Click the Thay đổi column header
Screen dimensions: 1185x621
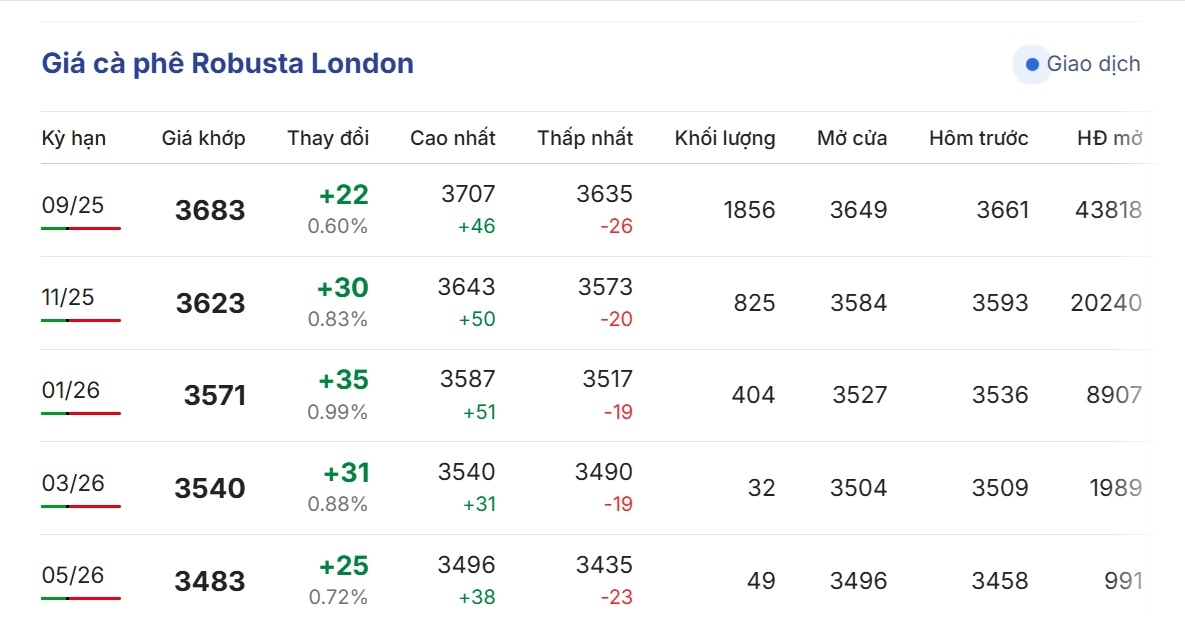click(x=328, y=138)
